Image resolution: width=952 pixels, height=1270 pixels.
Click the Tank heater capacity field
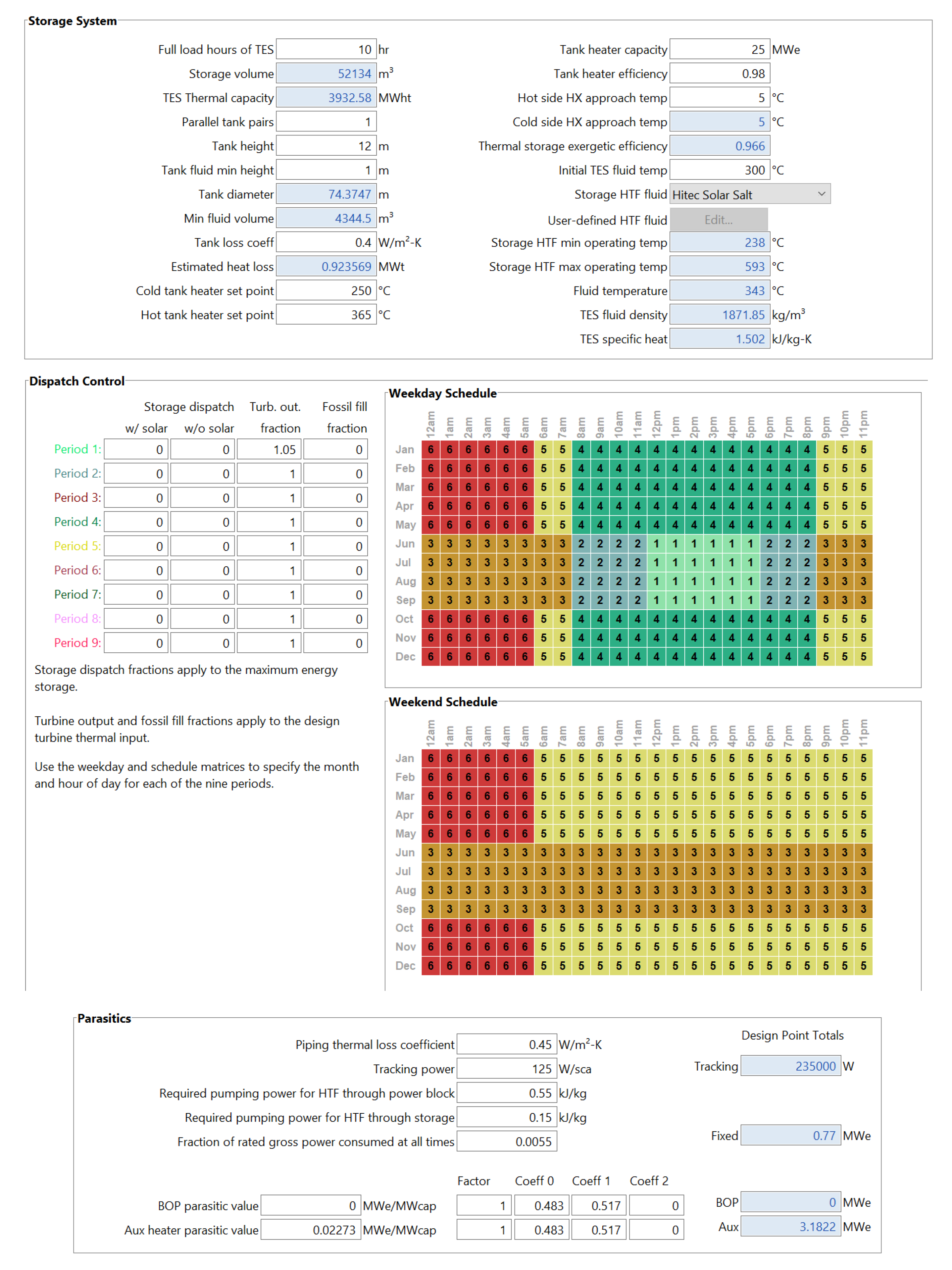click(x=719, y=49)
